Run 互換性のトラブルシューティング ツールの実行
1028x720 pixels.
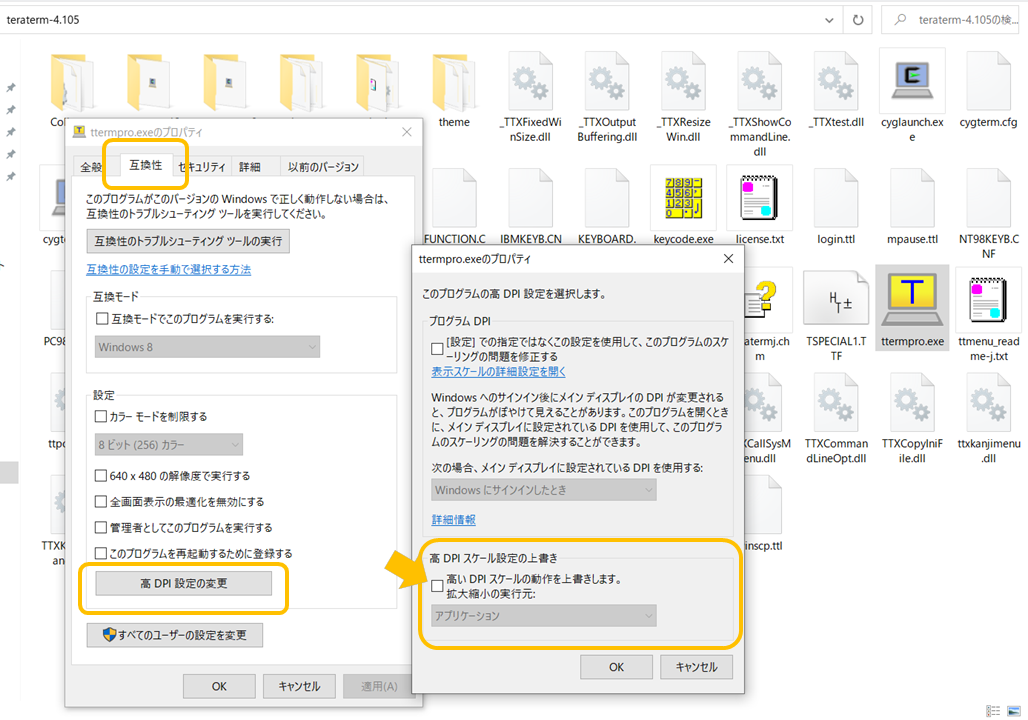tap(188, 241)
